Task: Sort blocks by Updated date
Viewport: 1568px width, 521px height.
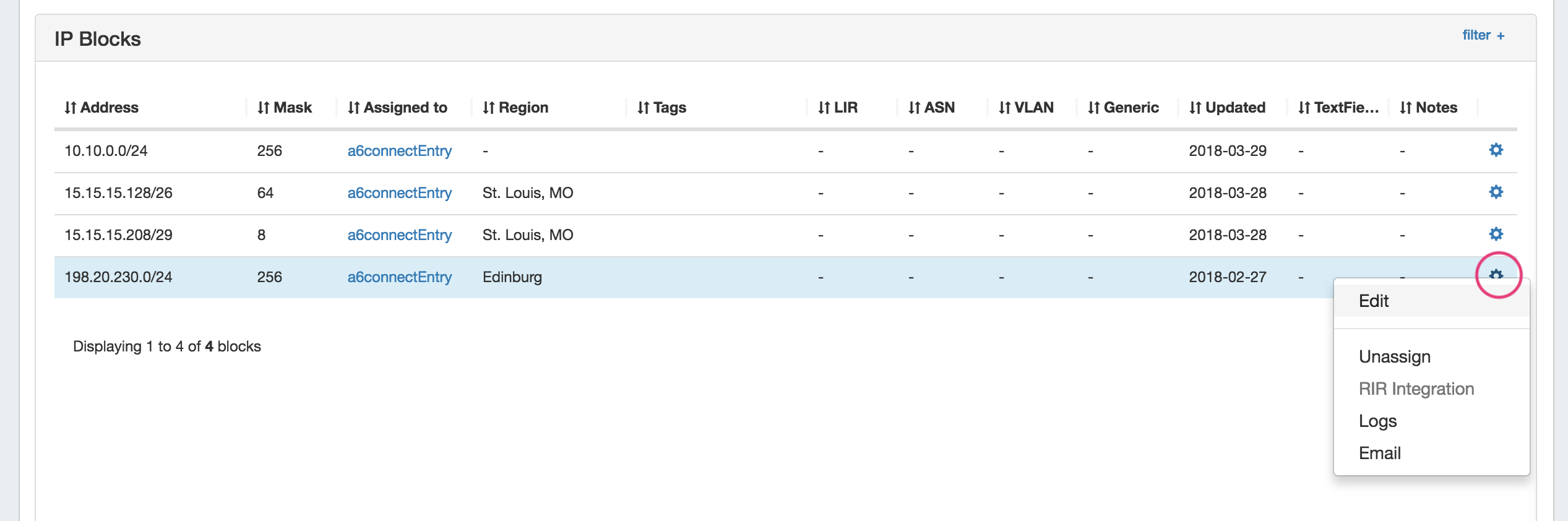Action: coord(1227,108)
